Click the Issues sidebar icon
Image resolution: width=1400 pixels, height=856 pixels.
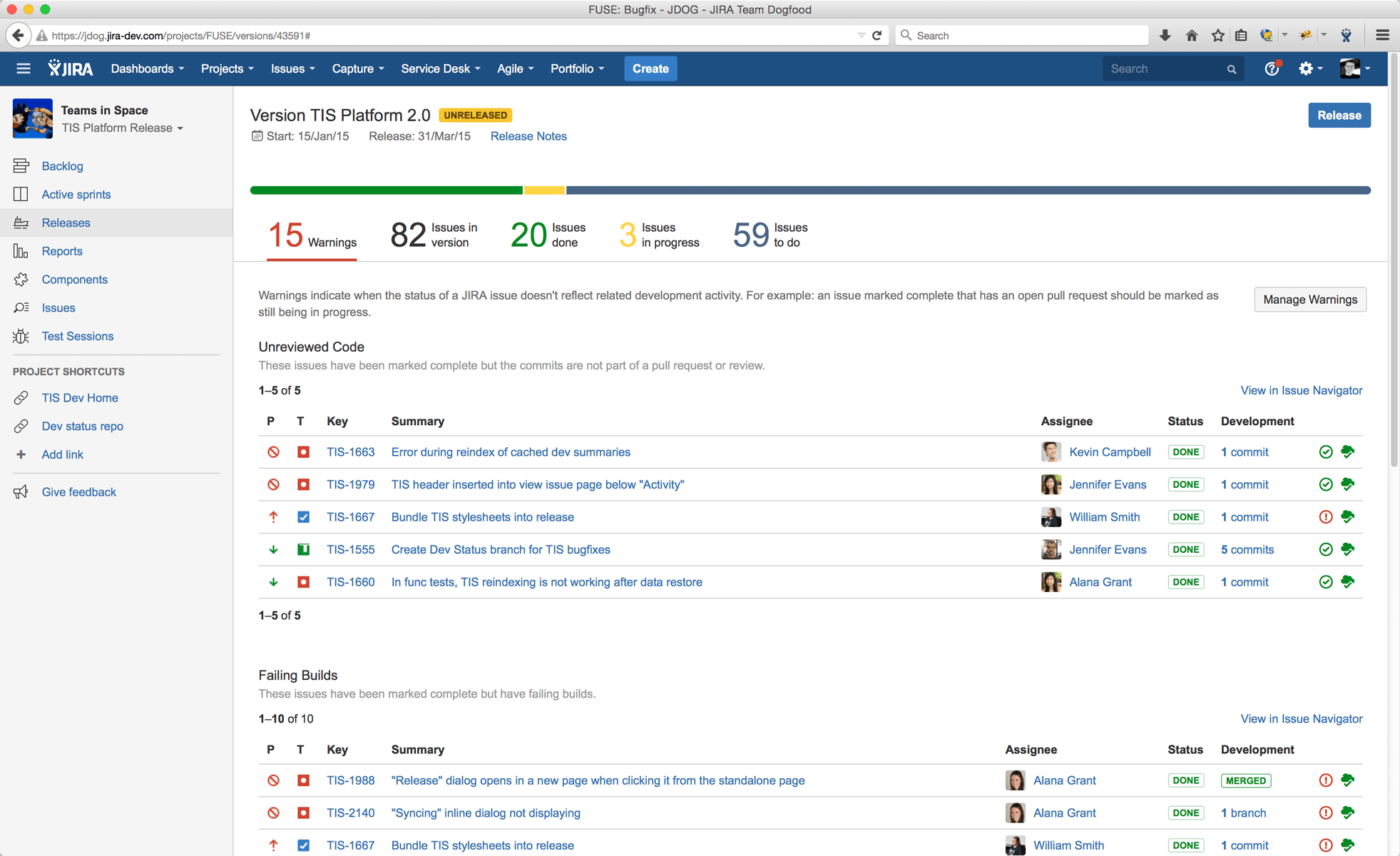[x=21, y=308]
